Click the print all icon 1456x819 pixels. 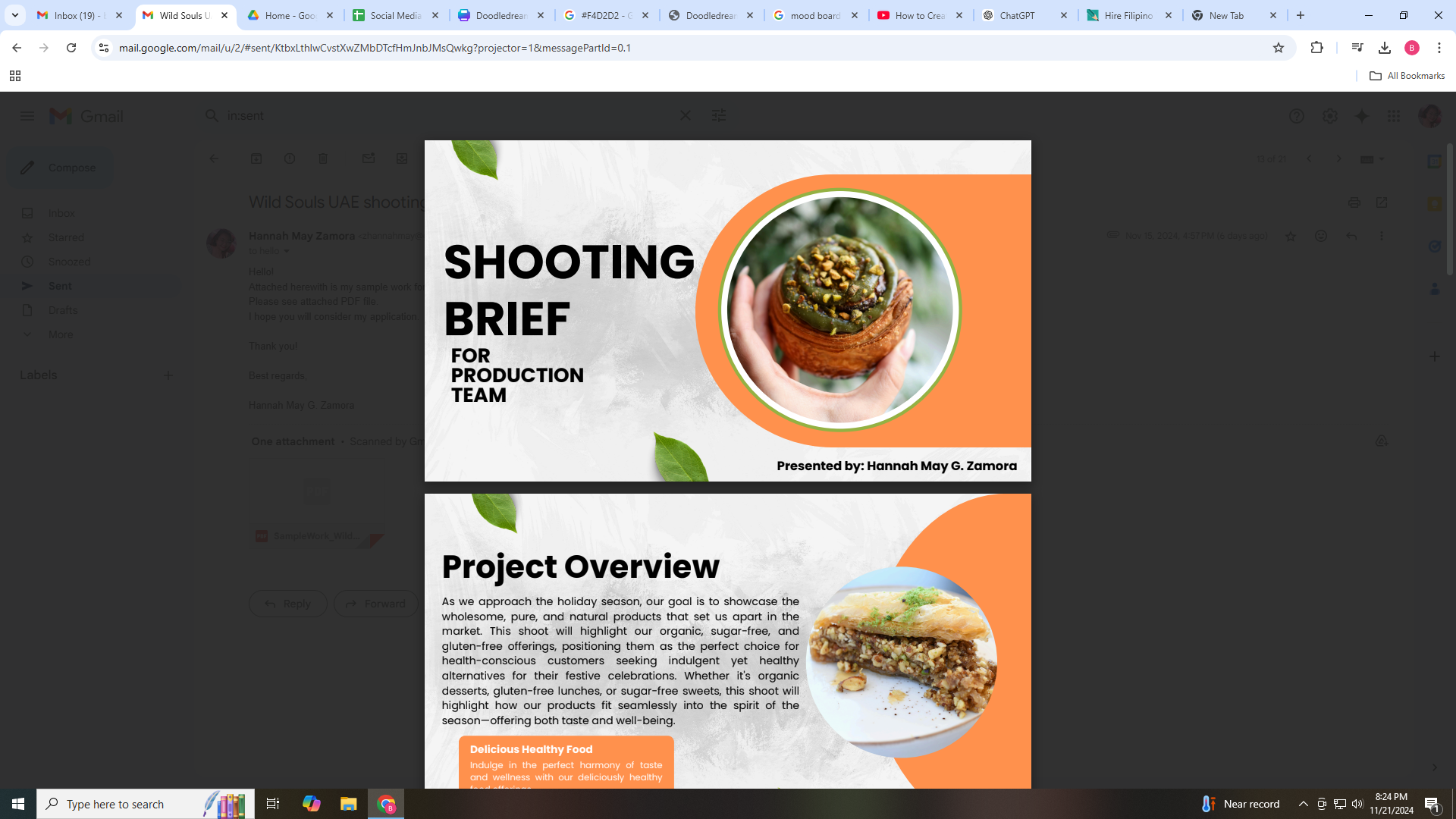(x=1354, y=202)
